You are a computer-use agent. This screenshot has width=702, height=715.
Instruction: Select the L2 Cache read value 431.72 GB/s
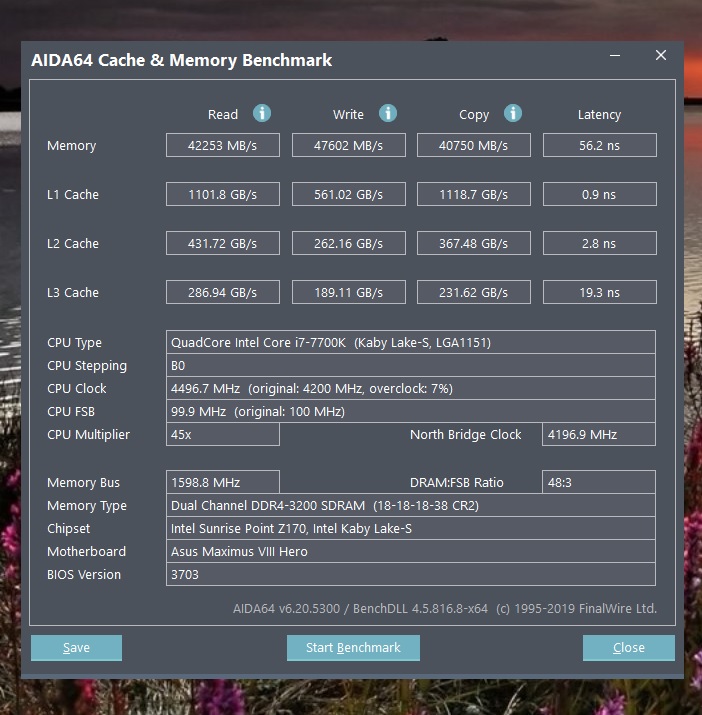[223, 243]
